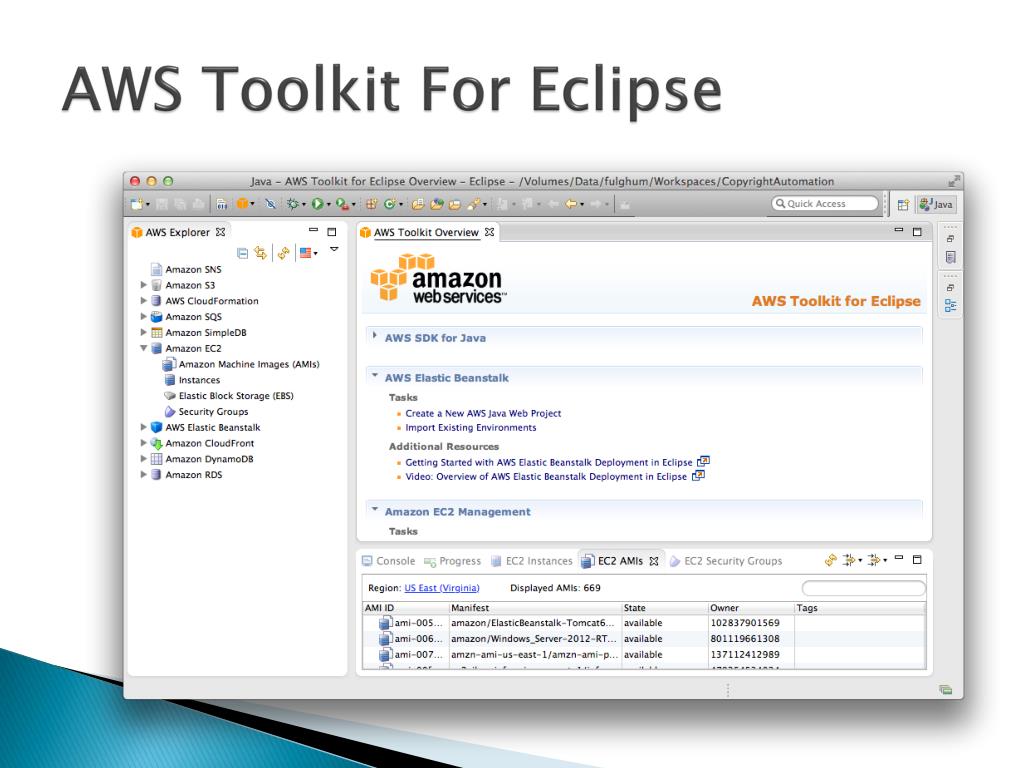Expand the Amazon SQS tree node
This screenshot has height=768, width=1024.
click(x=144, y=316)
